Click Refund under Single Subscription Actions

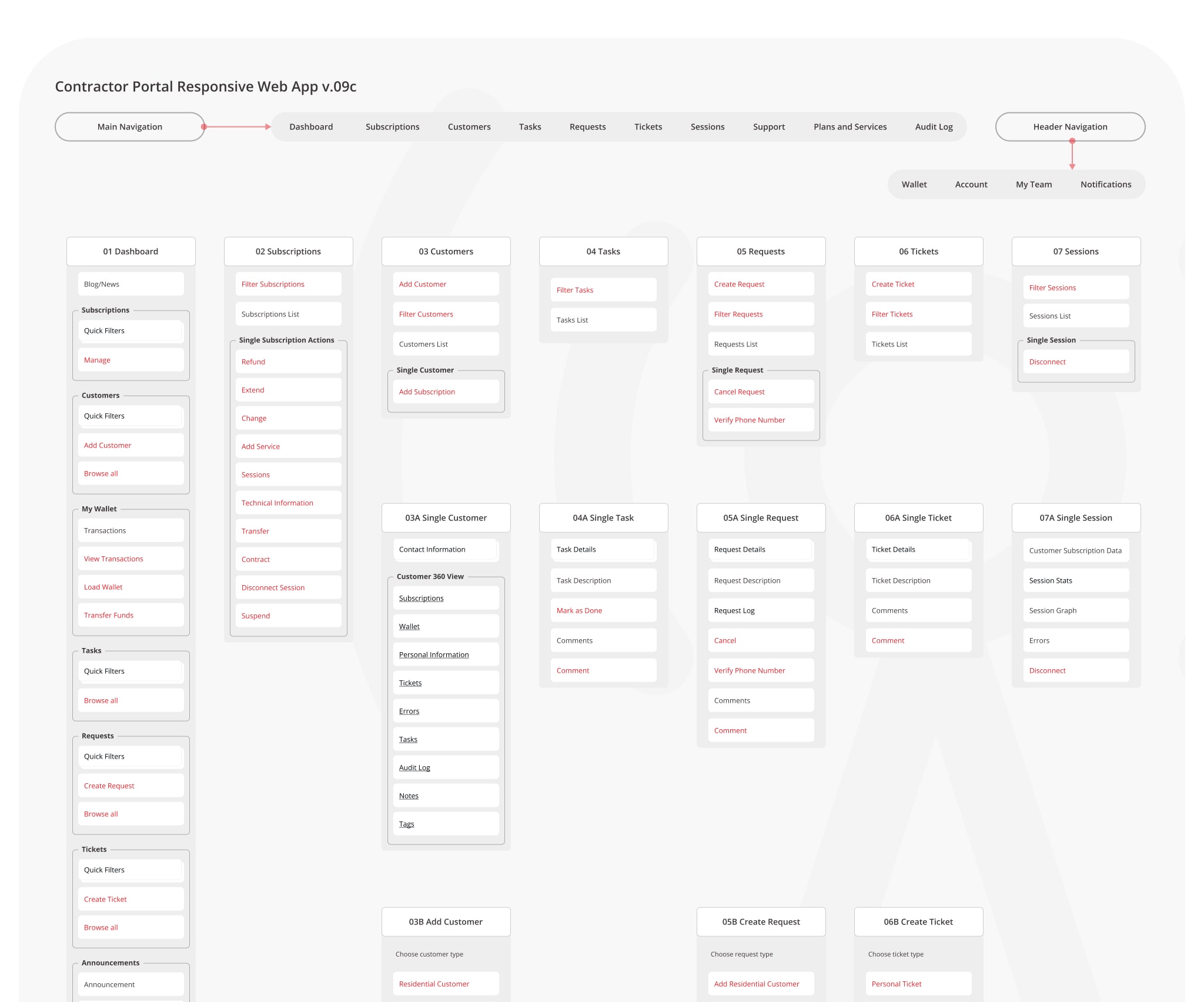coord(253,362)
